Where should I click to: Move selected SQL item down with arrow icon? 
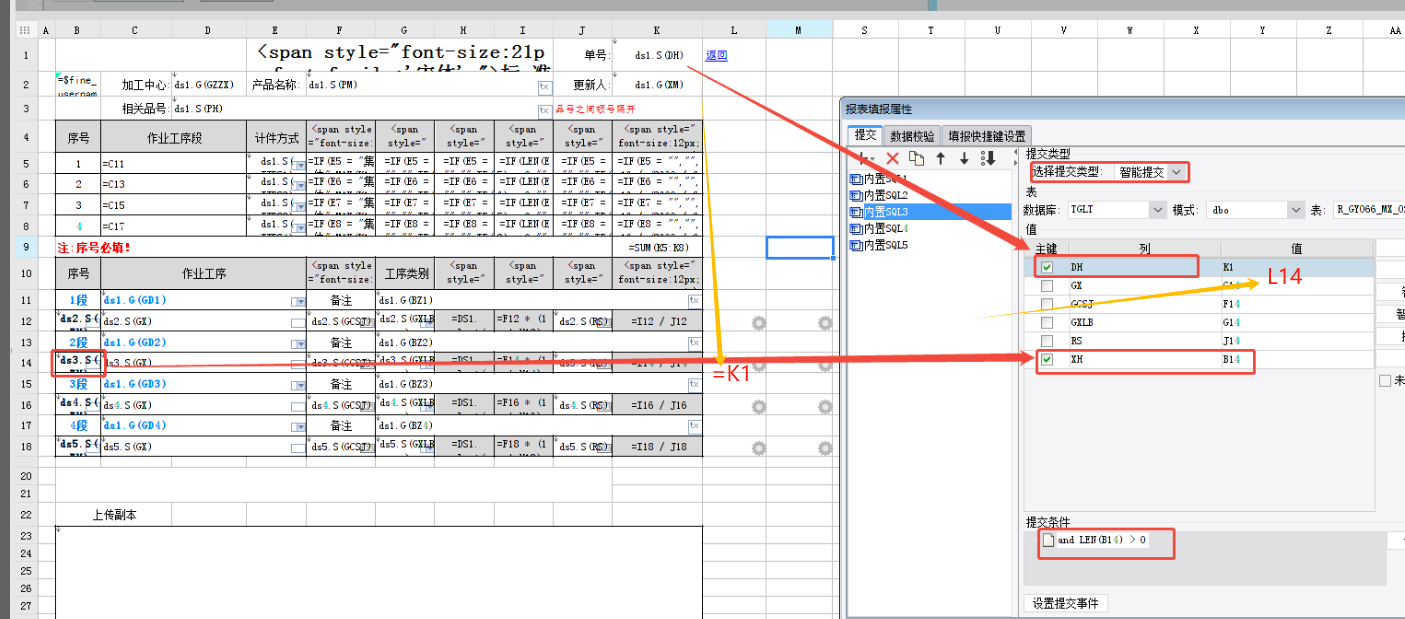[x=964, y=158]
